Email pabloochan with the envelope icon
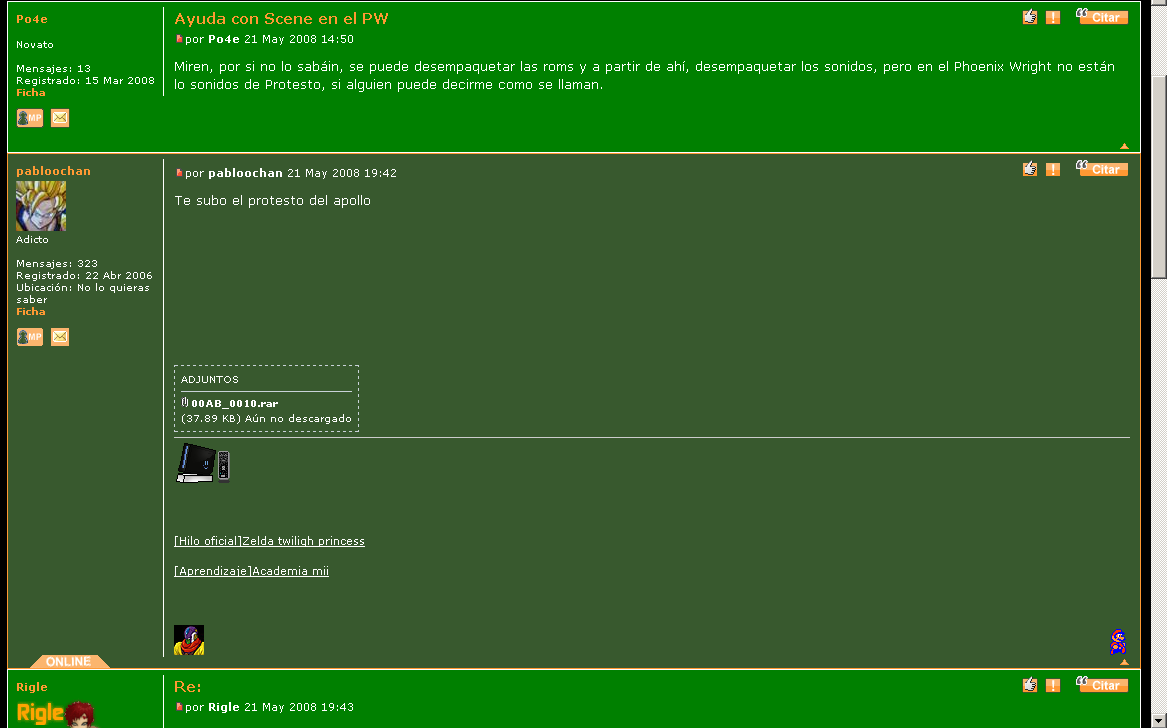Viewport: 1168px width, 728px height. (x=60, y=337)
